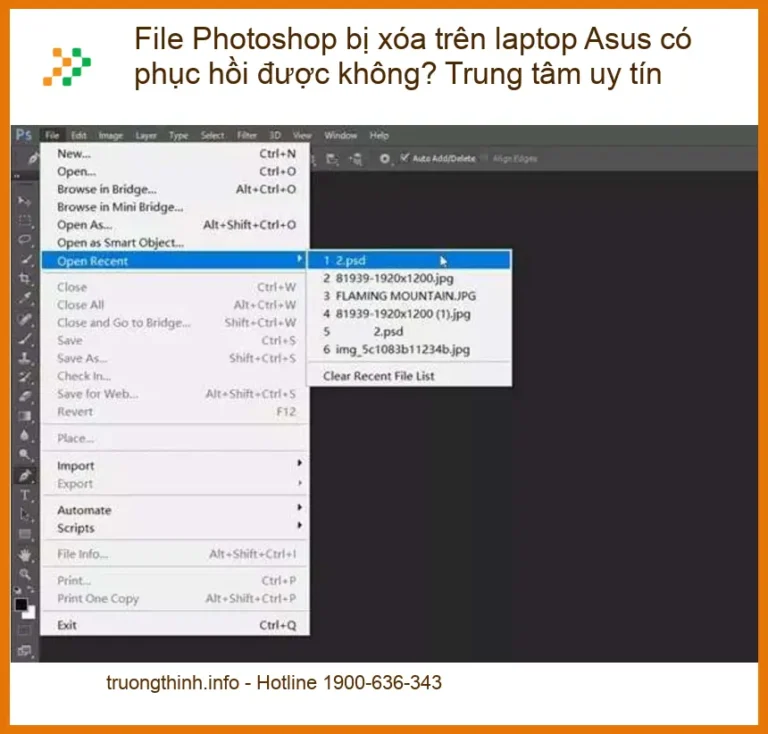768x734 pixels.
Task: Select the Rectangular Marquee tool
Action: [24, 220]
